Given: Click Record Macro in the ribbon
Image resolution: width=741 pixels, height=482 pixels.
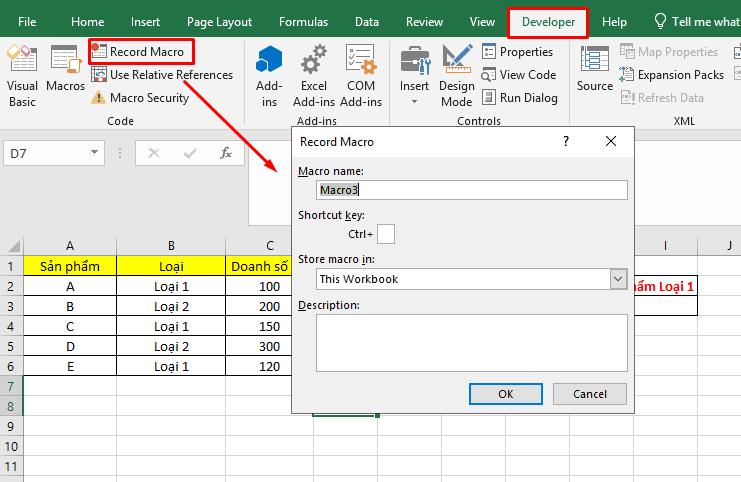Looking at the screenshot, I should point(141,51).
